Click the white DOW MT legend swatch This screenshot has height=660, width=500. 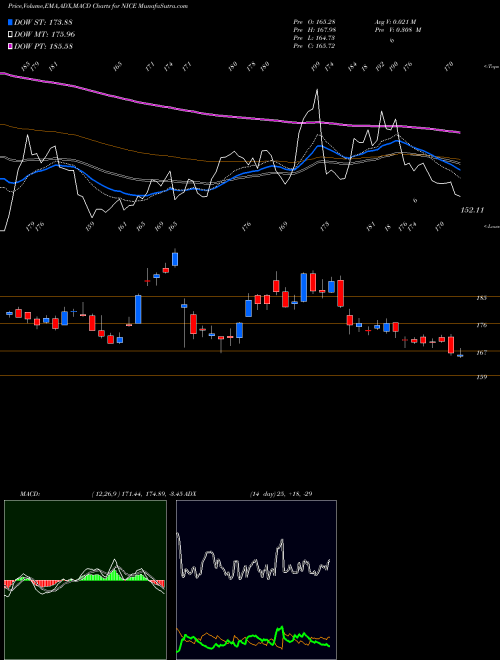pyautogui.click(x=10, y=35)
